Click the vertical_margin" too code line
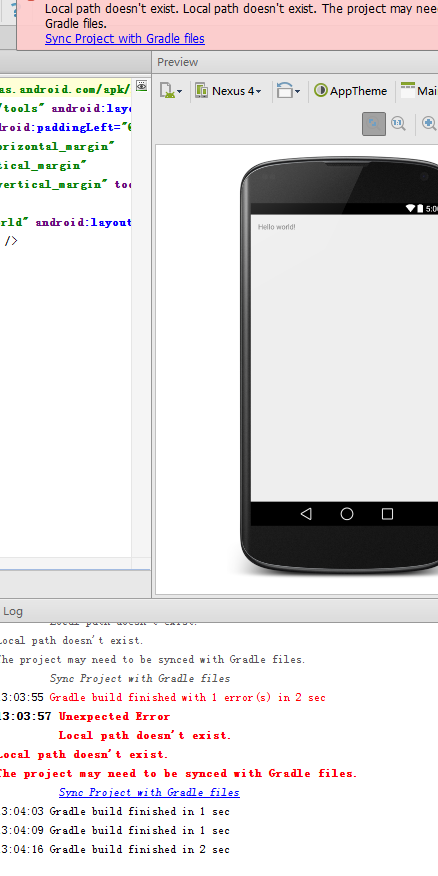 coord(65,184)
